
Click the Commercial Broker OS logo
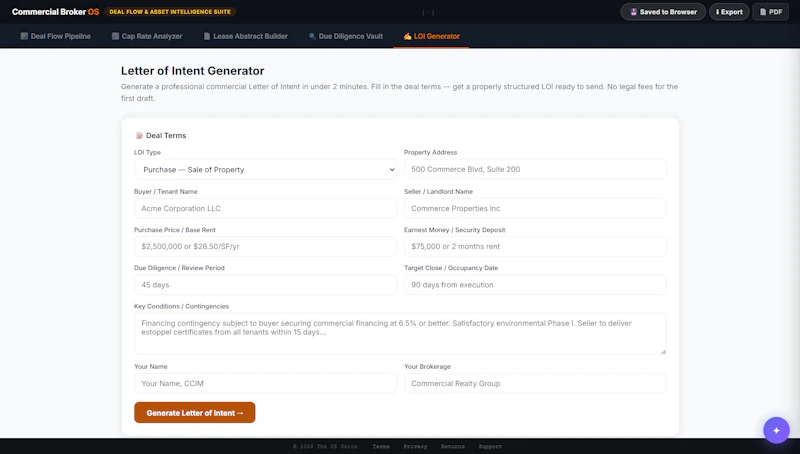(56, 12)
